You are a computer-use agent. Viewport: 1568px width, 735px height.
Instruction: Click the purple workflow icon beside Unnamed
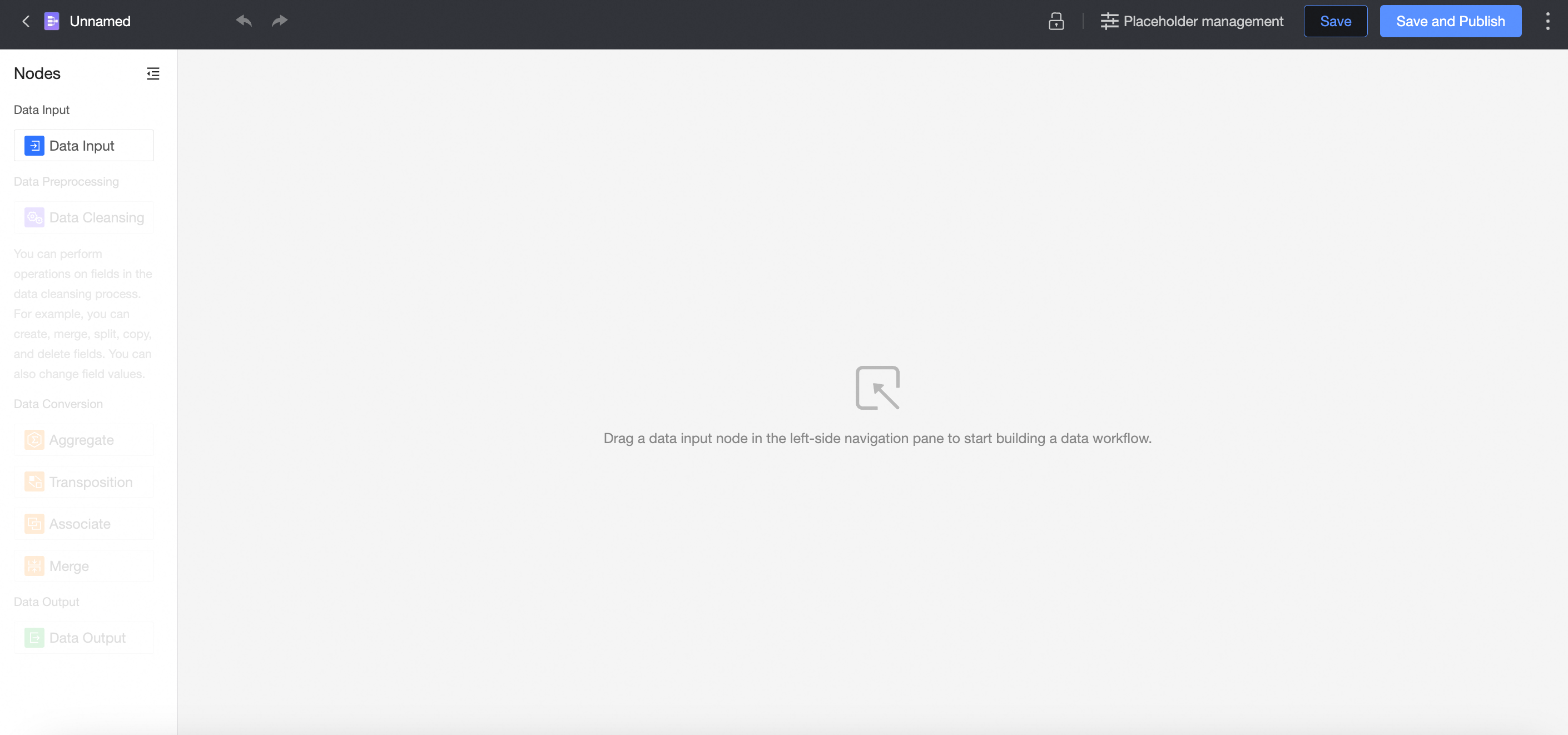click(52, 21)
